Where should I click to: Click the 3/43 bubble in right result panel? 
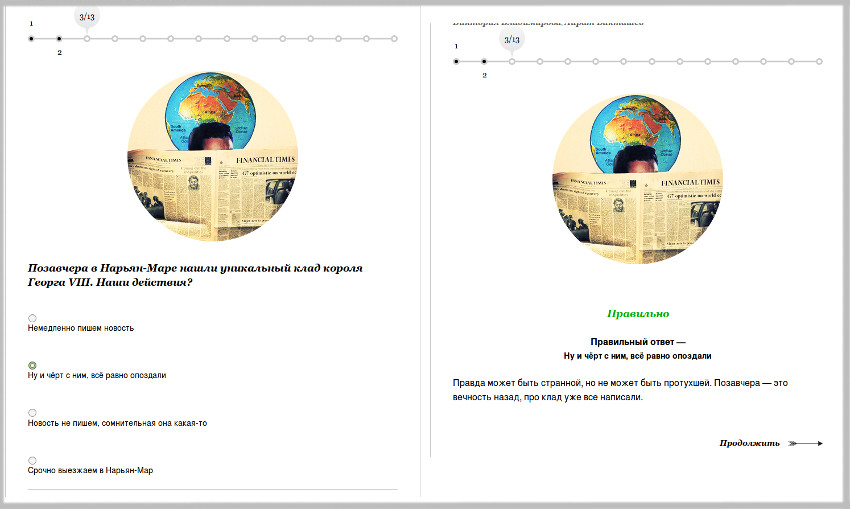point(512,40)
